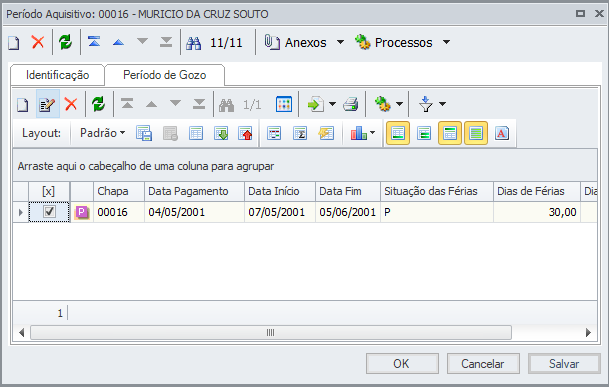Screen dimensions: 609x387
Task: Expand the chart dropdown arrow
Action: point(372,133)
